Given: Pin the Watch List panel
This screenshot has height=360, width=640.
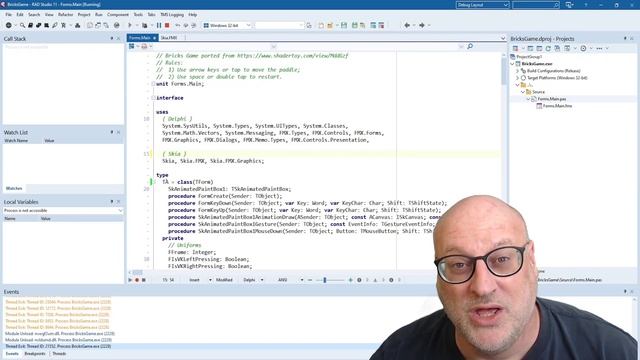Looking at the screenshot, I should [x=112, y=132].
